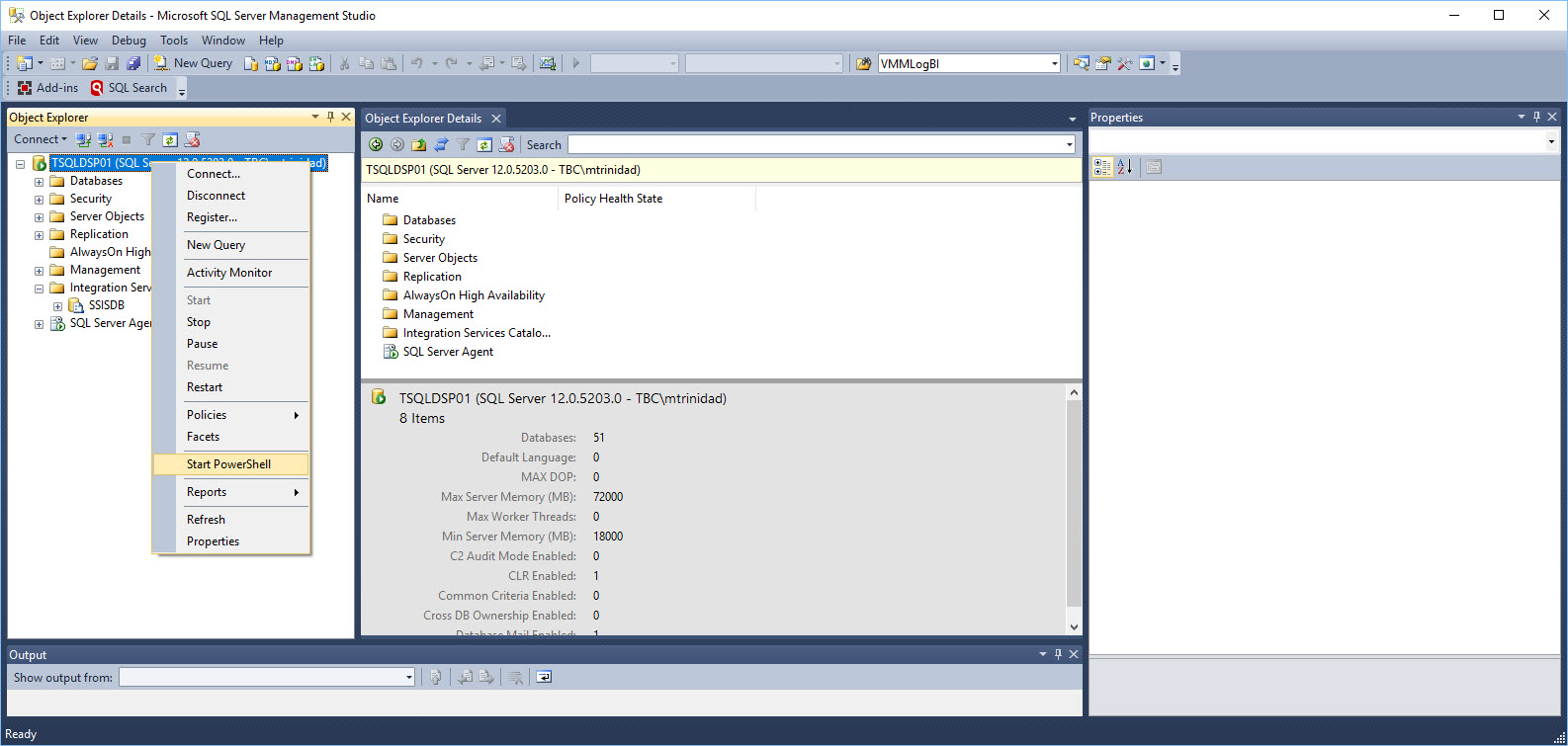Close the Object Explorer Details tab
Screen dimensions: 1568x746
point(496,119)
